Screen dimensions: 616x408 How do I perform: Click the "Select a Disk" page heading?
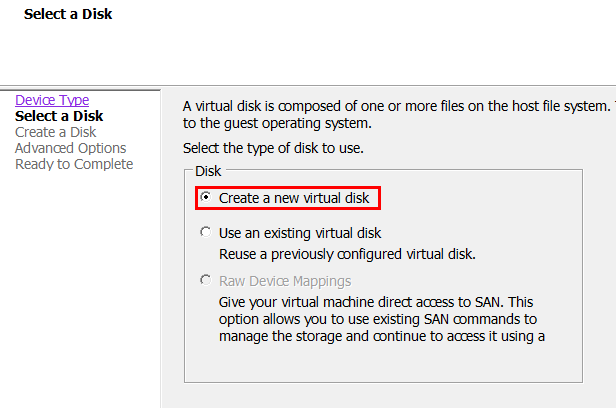pos(68,15)
